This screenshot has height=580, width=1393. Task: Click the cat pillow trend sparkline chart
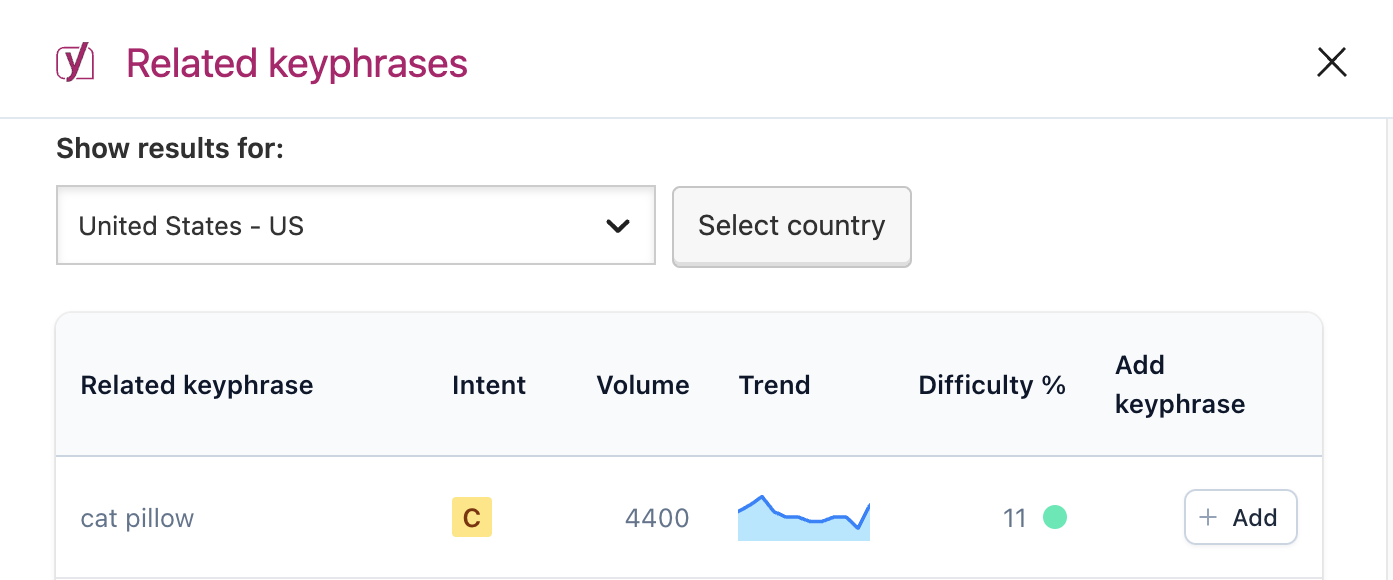click(x=804, y=518)
